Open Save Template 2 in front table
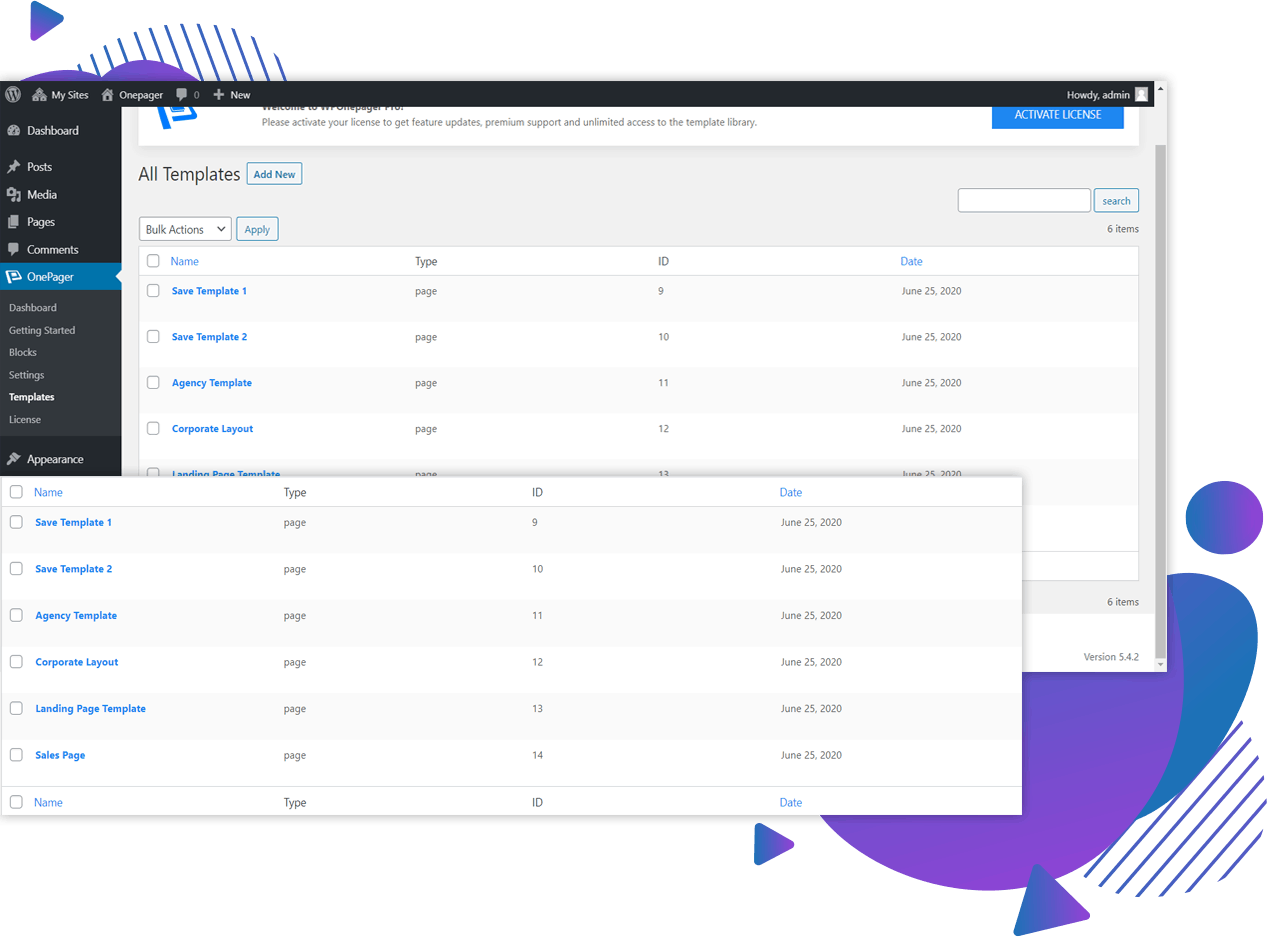This screenshot has width=1280, height=940. tap(74, 569)
